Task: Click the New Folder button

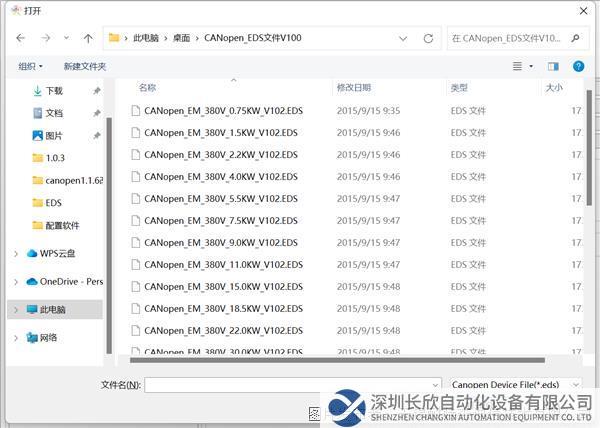Action: point(85,66)
